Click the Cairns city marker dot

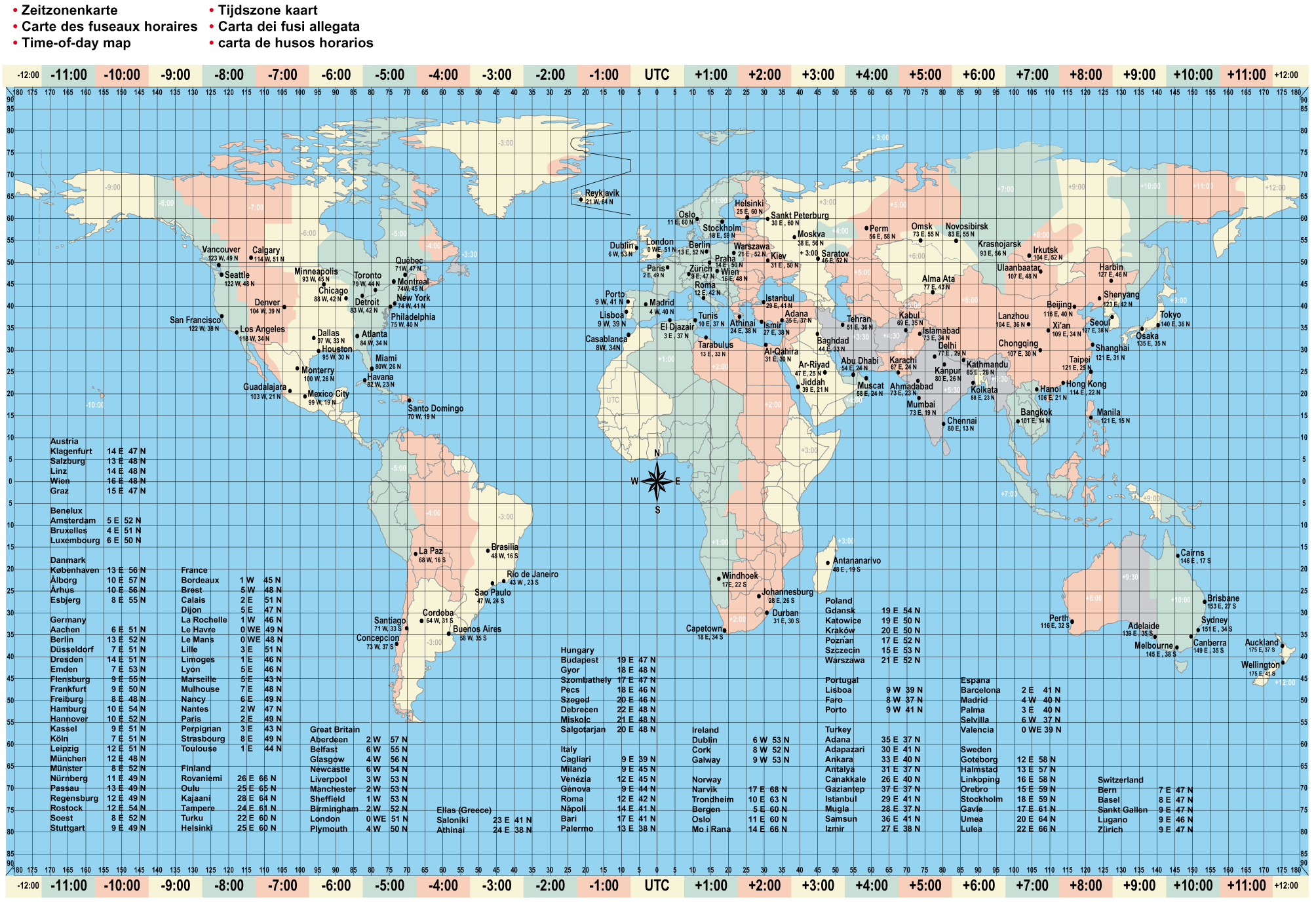tap(1178, 556)
